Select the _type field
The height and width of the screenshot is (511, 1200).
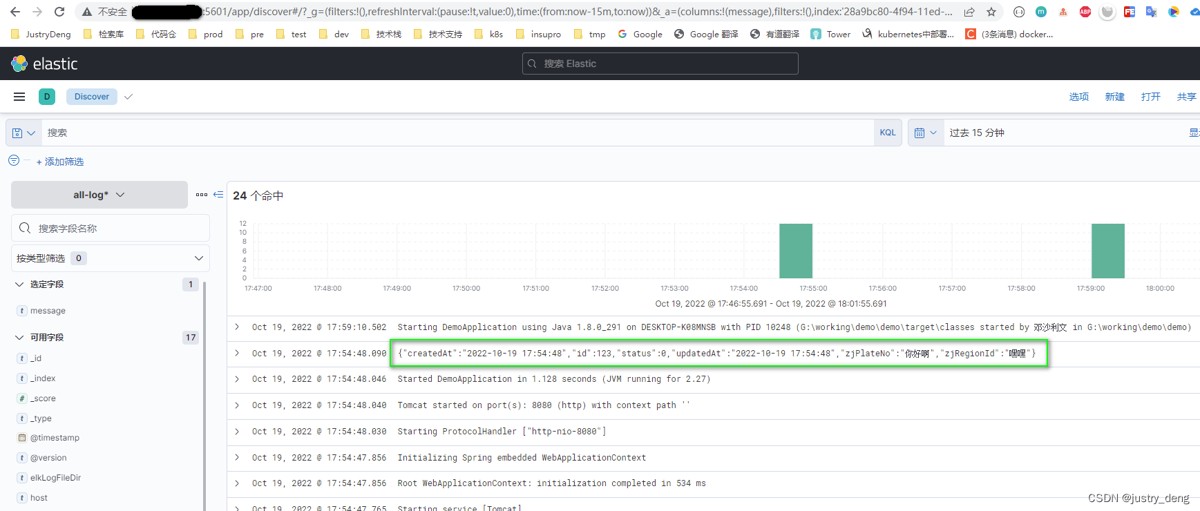pos(41,418)
